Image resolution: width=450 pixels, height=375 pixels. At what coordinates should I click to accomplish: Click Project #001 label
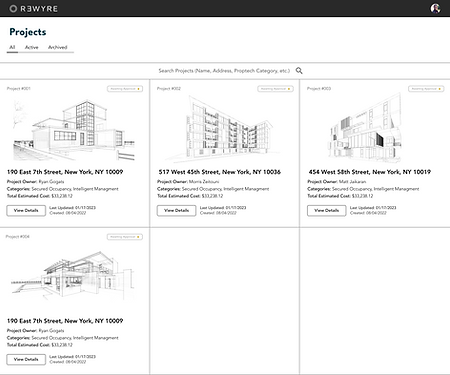pyautogui.click(x=19, y=89)
